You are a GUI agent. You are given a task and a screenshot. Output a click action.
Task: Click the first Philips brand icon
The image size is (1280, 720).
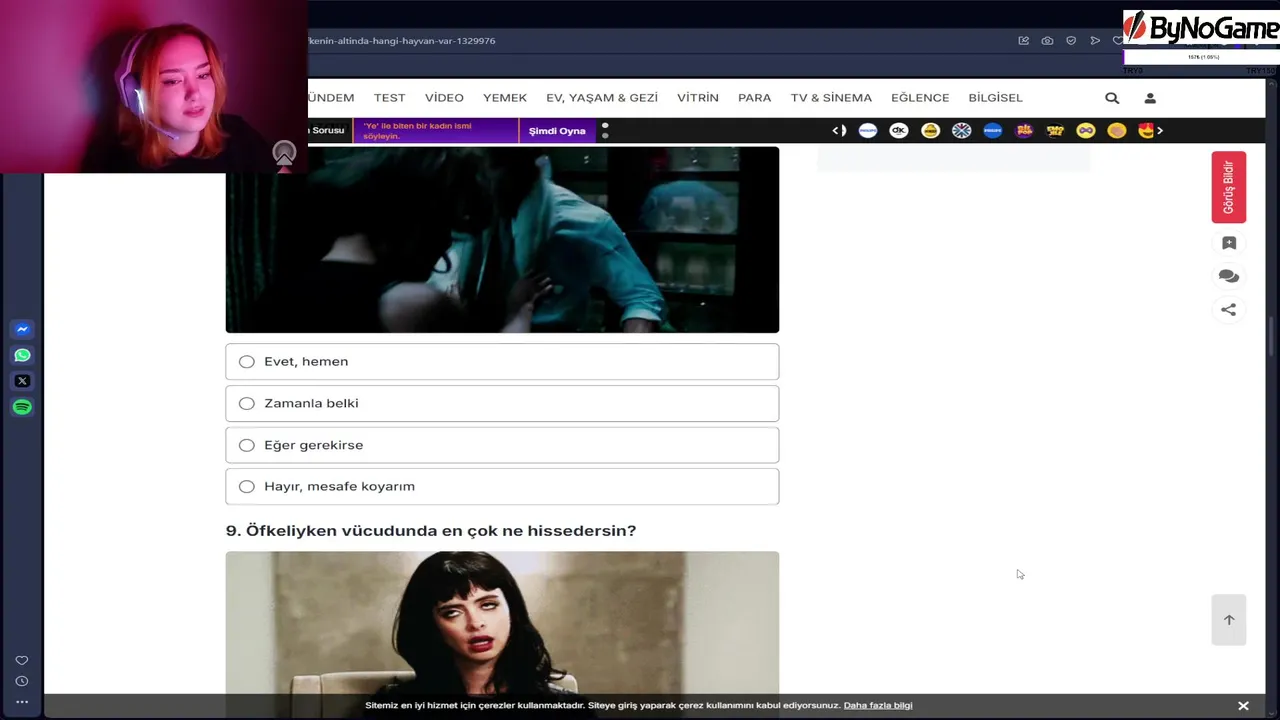[868, 131]
